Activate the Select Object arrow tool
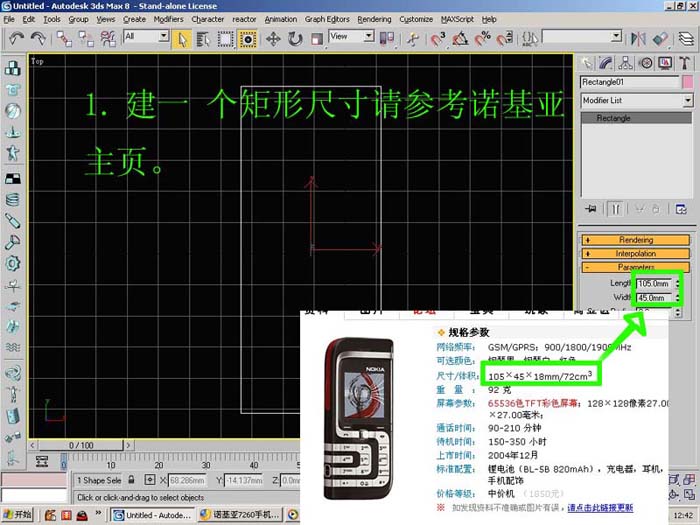Image resolution: width=700 pixels, height=525 pixels. pos(182,39)
